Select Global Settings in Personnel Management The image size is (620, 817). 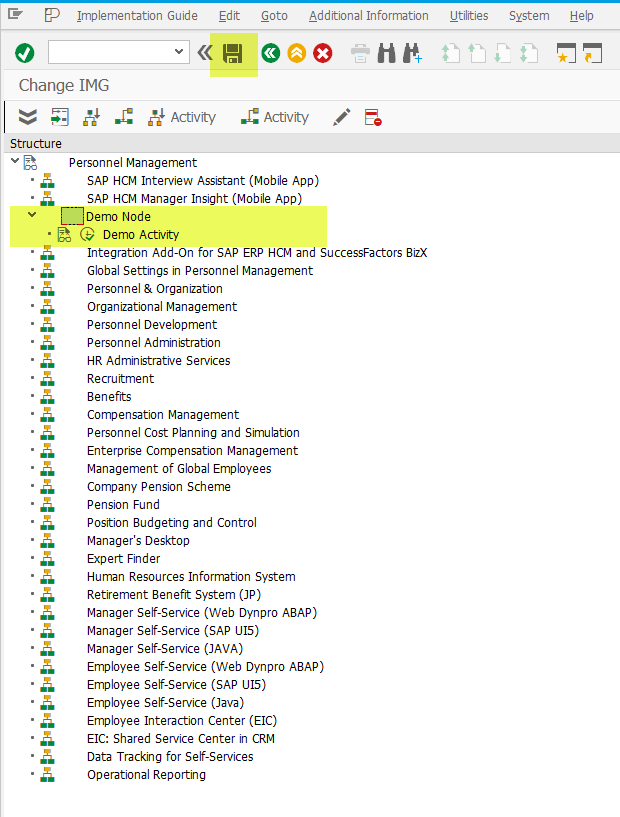point(200,270)
